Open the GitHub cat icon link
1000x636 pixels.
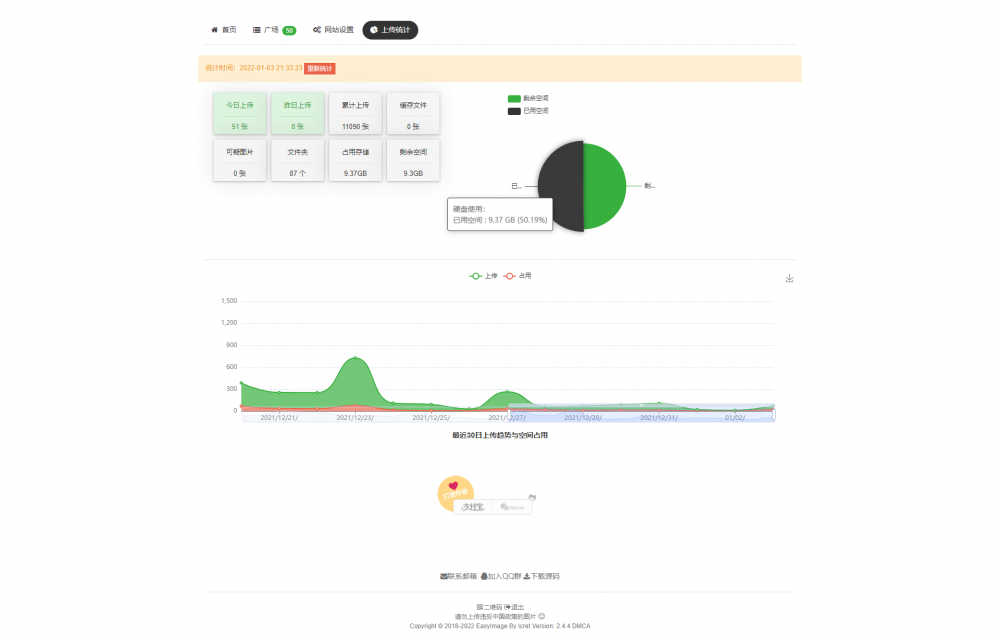[x=532, y=497]
